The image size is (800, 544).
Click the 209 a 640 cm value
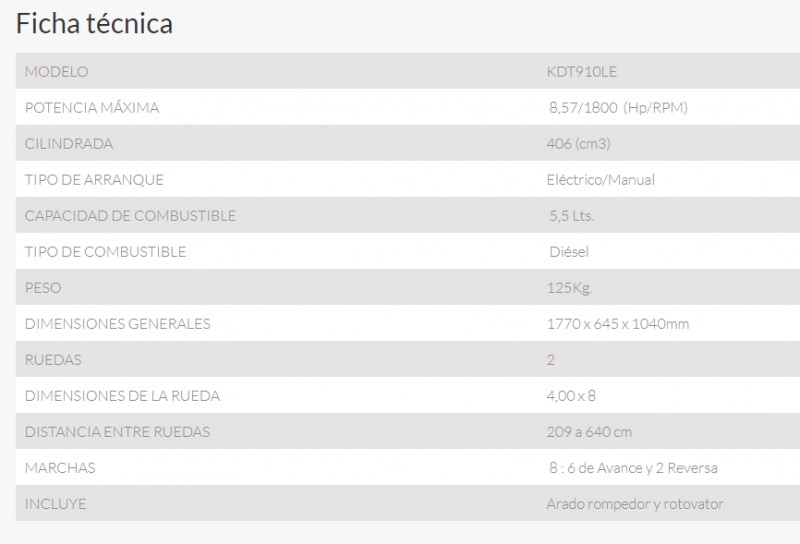coord(589,432)
